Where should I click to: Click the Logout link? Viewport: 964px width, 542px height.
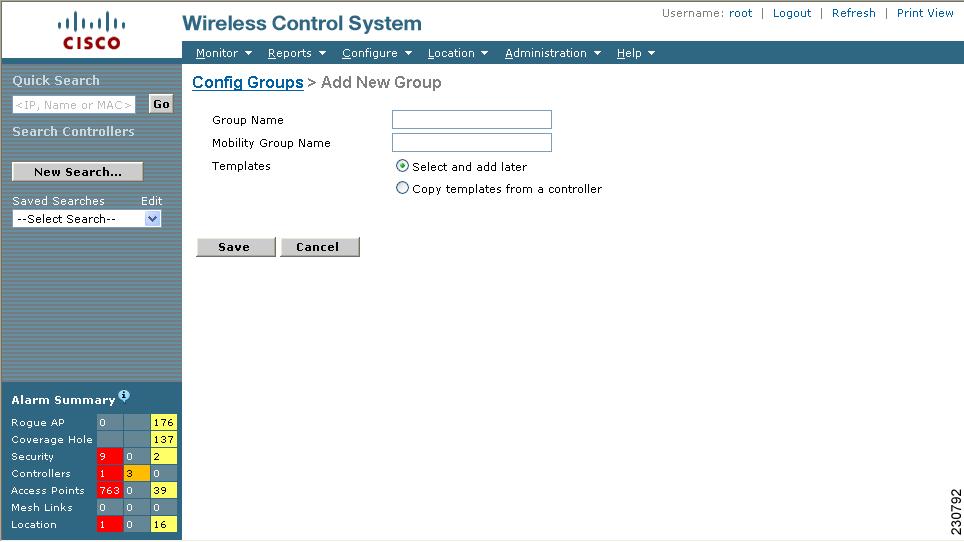792,13
